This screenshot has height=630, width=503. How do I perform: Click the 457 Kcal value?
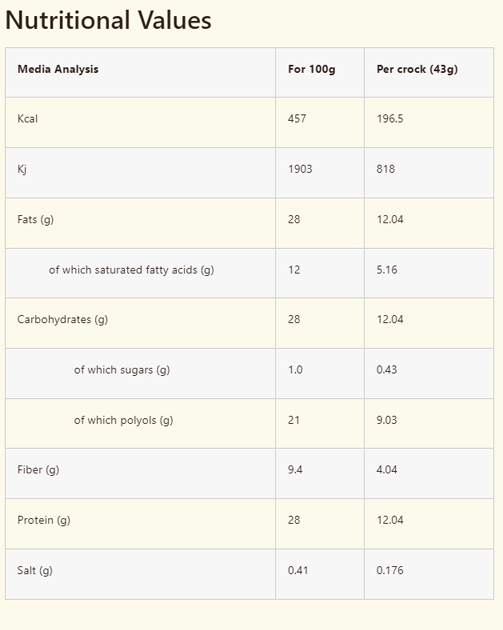point(297,119)
